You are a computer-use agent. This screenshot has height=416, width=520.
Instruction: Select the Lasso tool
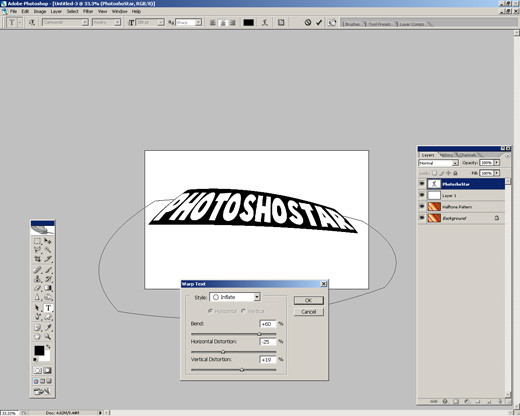point(37,250)
